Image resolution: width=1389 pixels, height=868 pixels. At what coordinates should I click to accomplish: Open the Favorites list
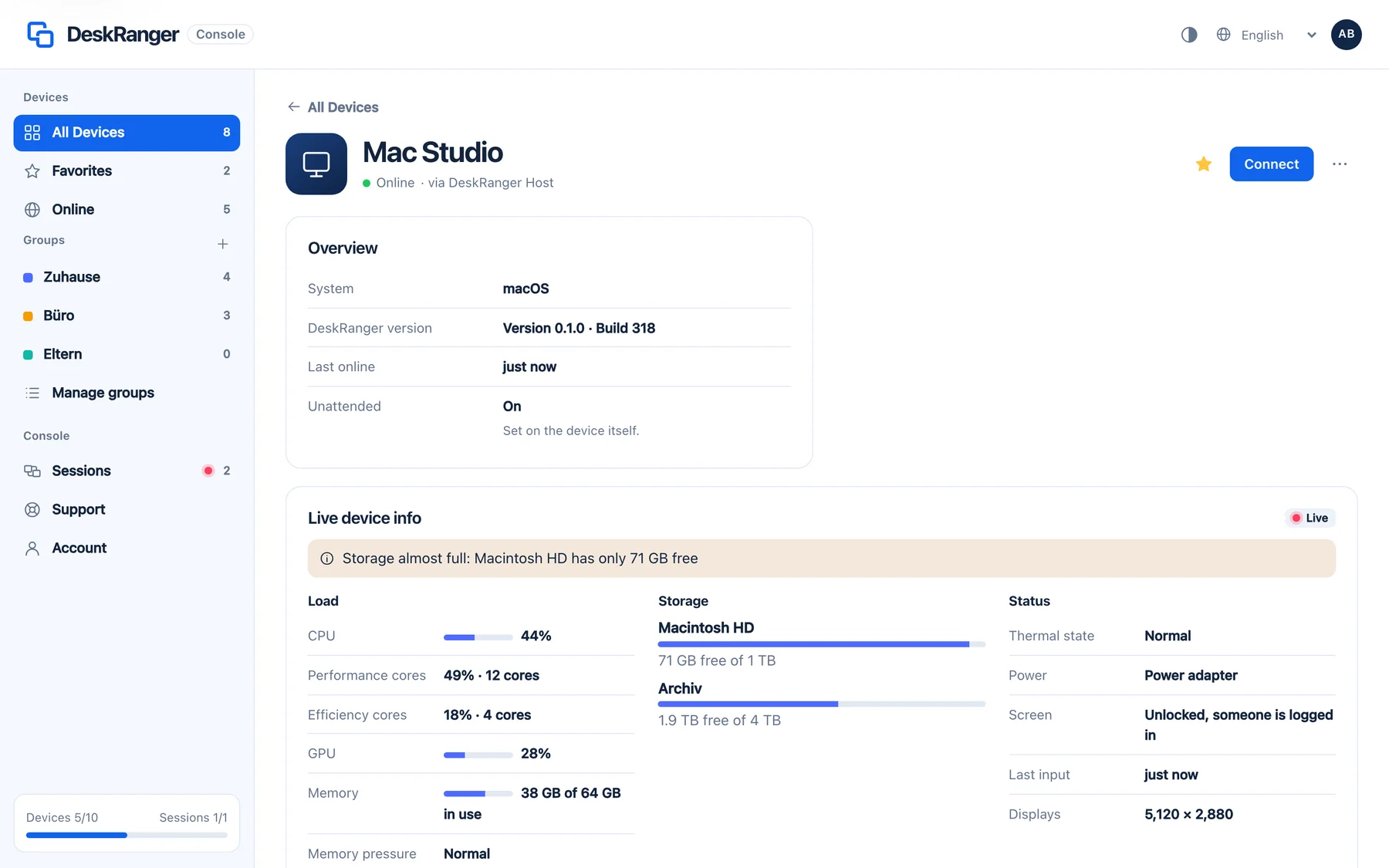point(127,171)
